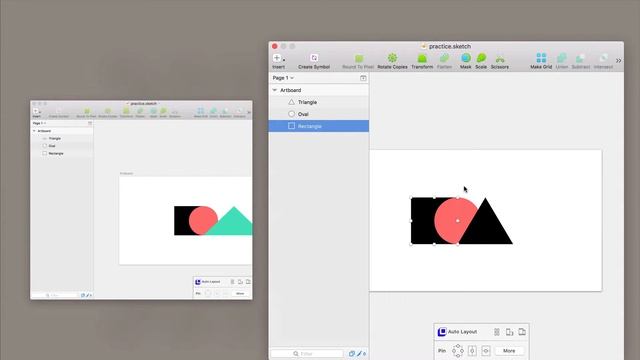Select the Scale tool in front window
The image size is (640, 360).
tap(481, 61)
